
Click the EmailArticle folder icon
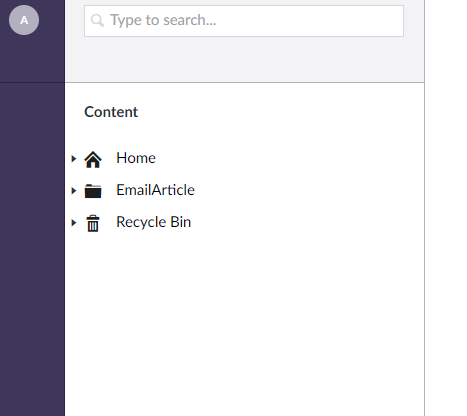point(93,191)
